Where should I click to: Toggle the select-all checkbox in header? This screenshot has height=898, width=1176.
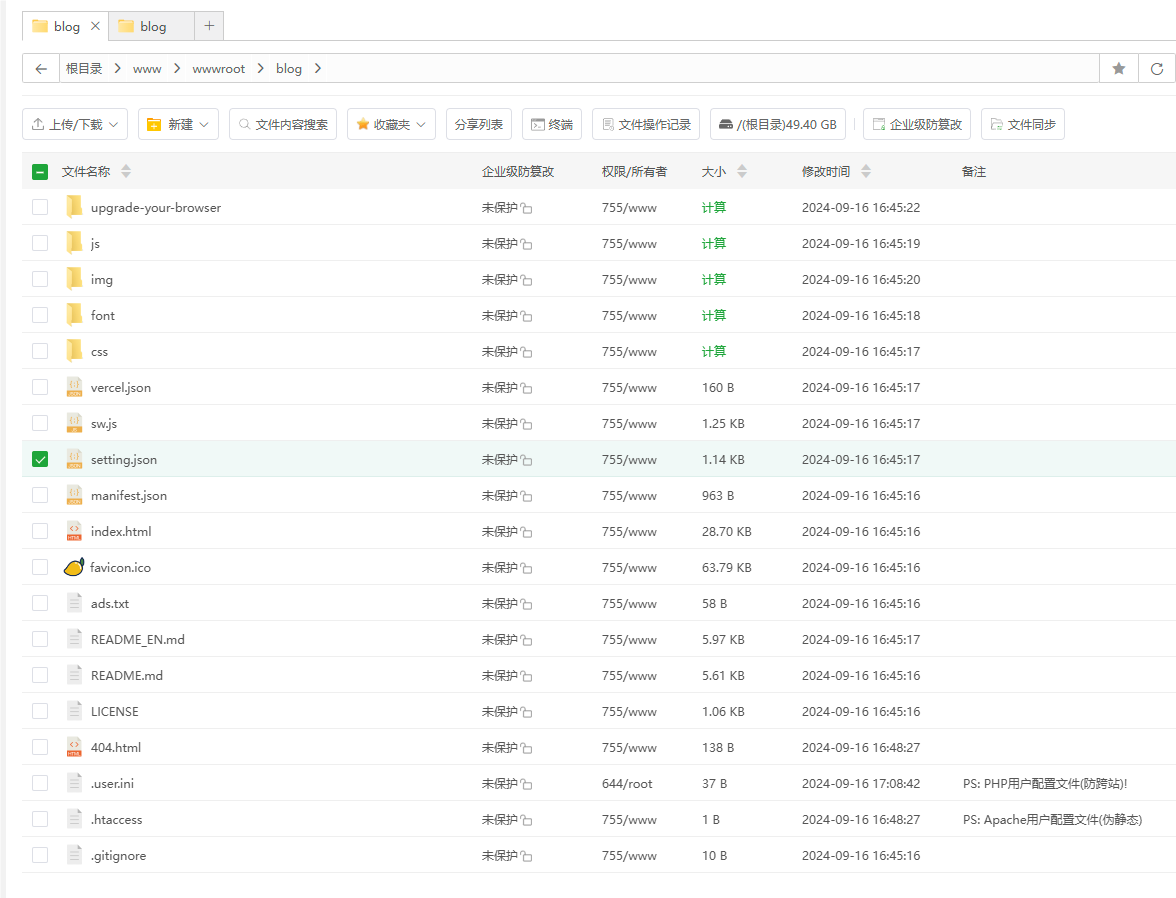tap(40, 172)
